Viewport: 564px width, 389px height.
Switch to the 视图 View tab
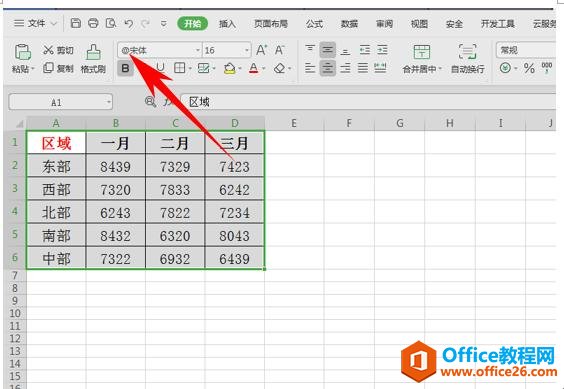tap(419, 24)
